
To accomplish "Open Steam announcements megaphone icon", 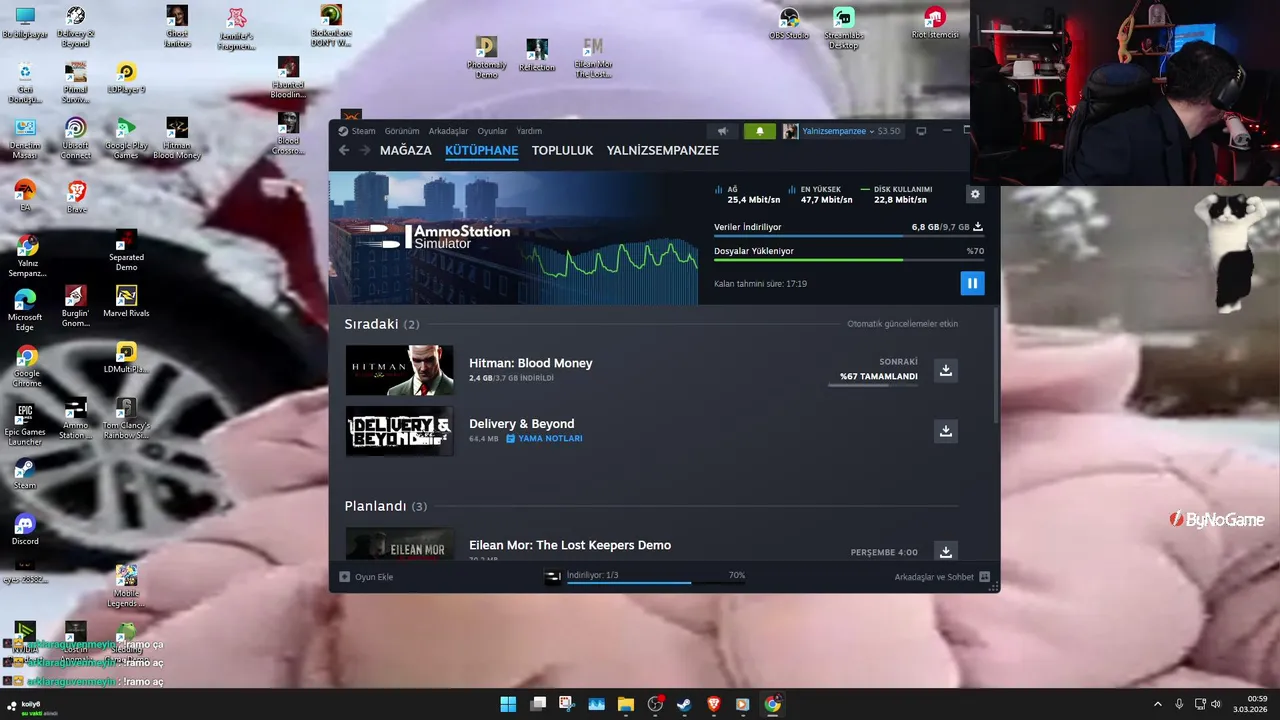I will [723, 131].
